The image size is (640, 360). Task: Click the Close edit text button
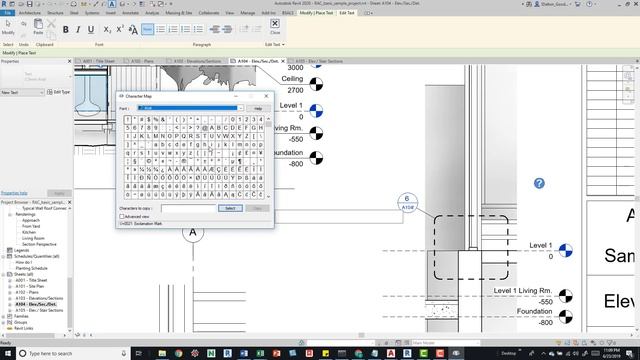click(275, 27)
